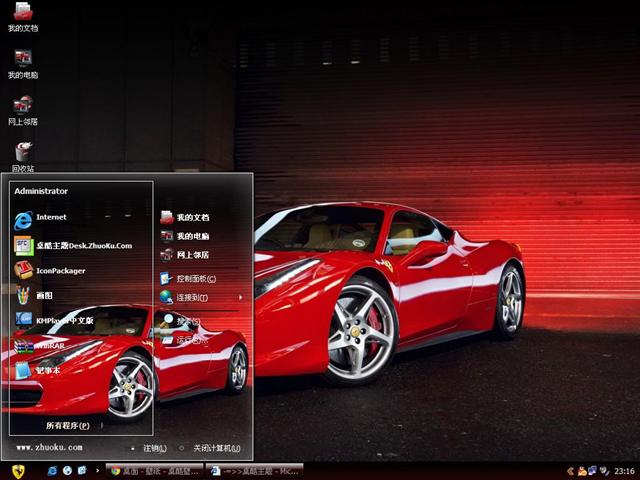Viewport: 640px width, 480px height.
Task: Open the 我的电脑 desktop icon
Action: click(x=23, y=64)
